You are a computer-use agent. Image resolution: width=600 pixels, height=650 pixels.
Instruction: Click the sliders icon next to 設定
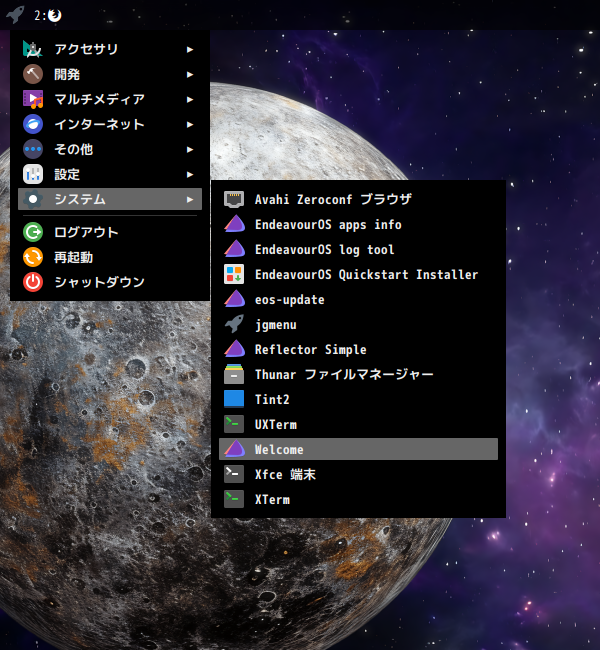click(x=33, y=175)
